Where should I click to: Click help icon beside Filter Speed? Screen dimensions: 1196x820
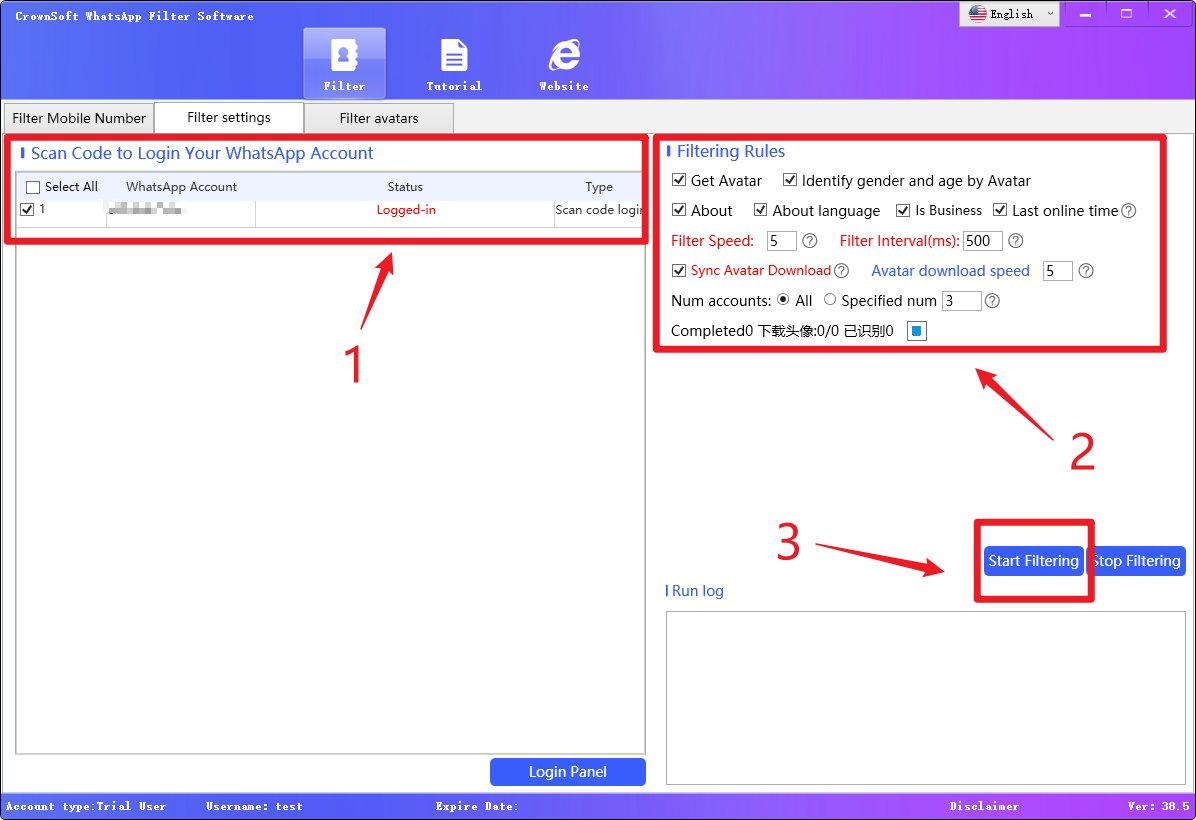click(x=810, y=241)
